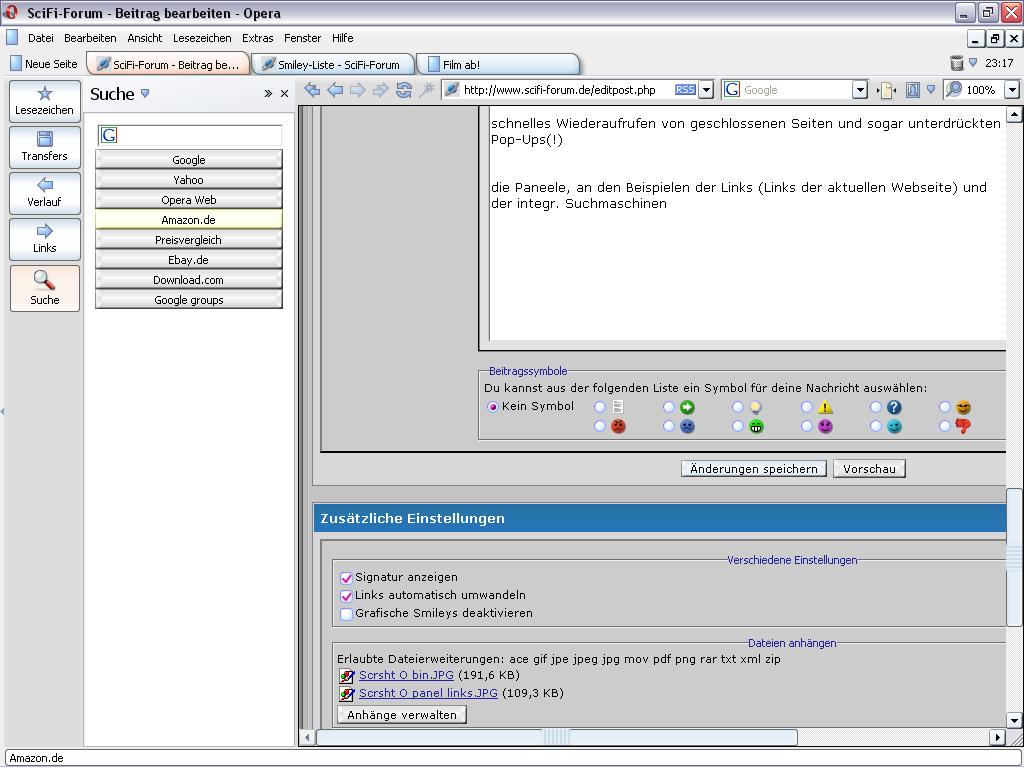Open the Transfers panel
Viewport: 1024px width, 768px height.
click(x=45, y=147)
